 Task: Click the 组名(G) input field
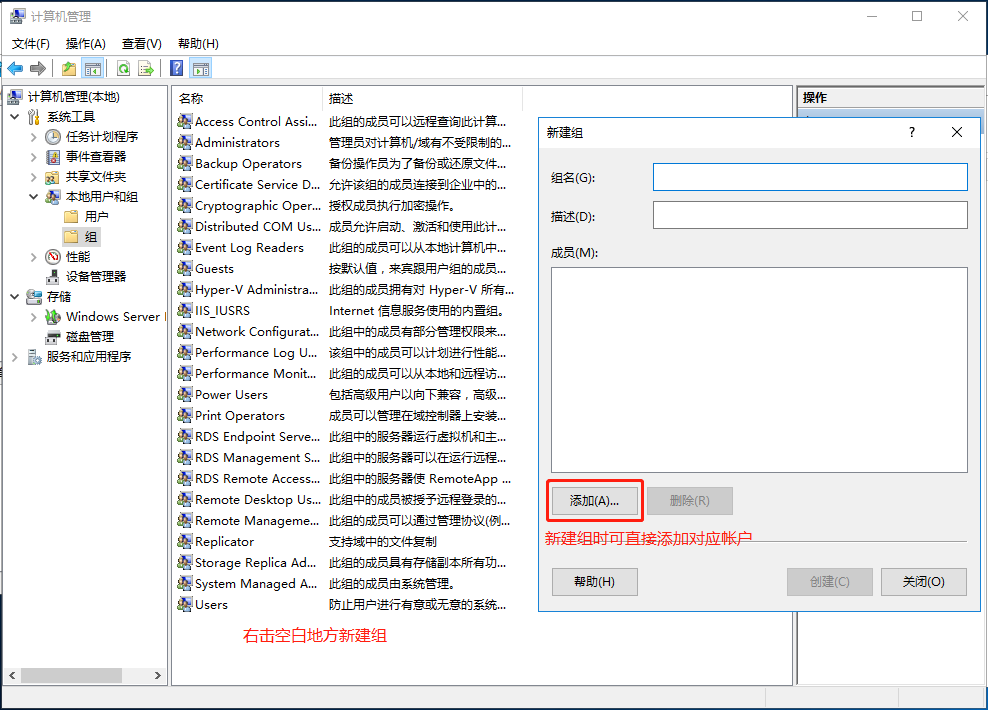(809, 177)
